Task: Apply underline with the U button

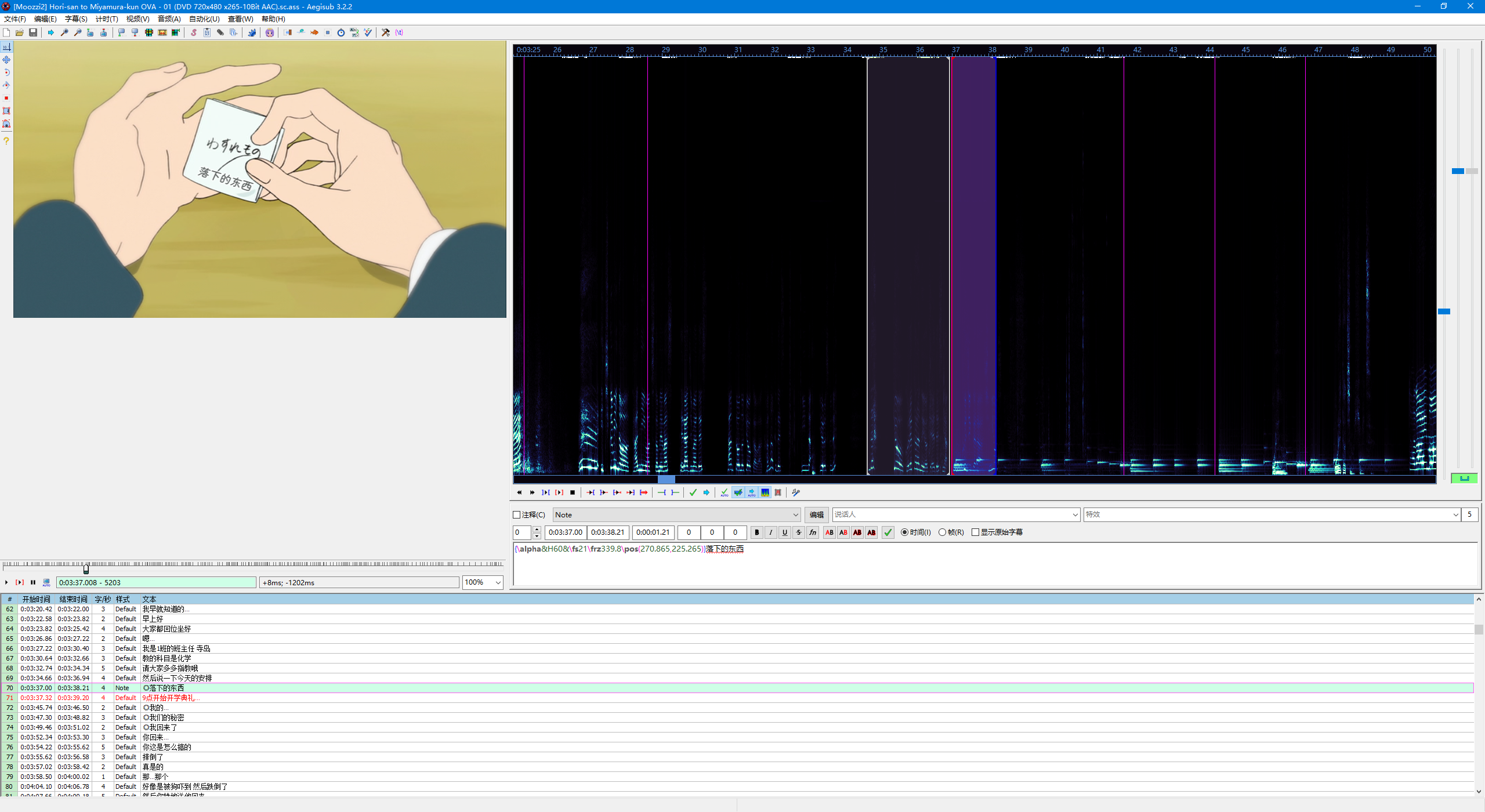Action: coord(784,532)
